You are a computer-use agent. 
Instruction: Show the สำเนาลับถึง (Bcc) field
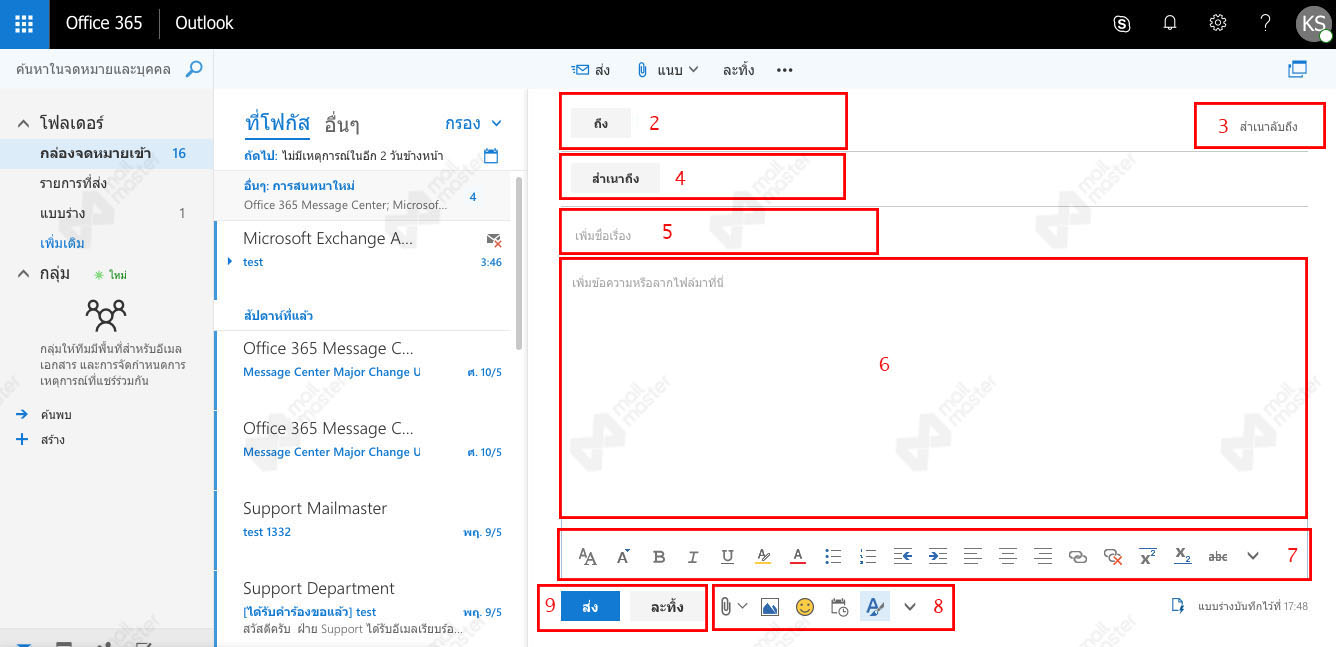(x=1268, y=127)
